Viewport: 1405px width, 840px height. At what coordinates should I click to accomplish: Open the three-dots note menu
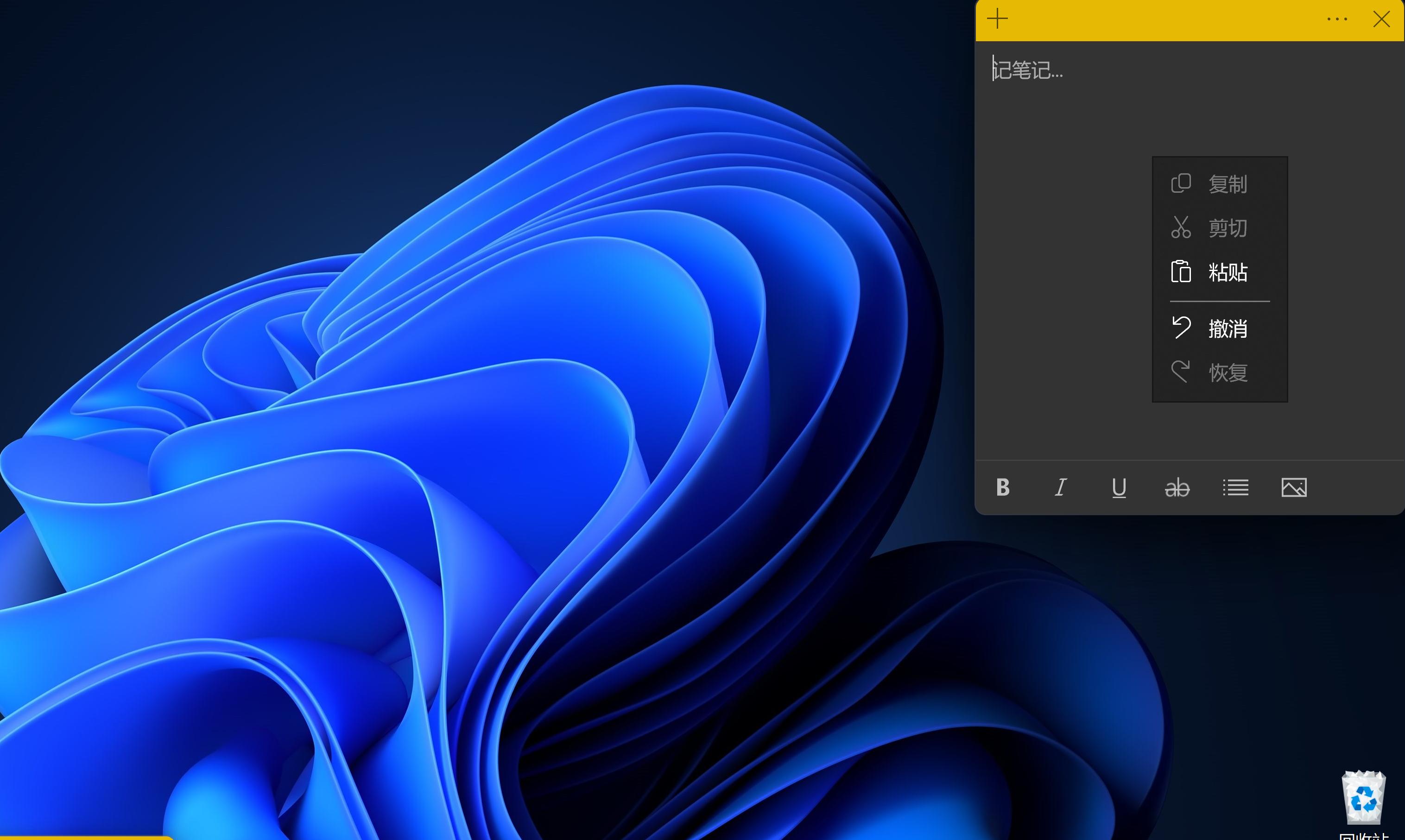(x=1337, y=19)
